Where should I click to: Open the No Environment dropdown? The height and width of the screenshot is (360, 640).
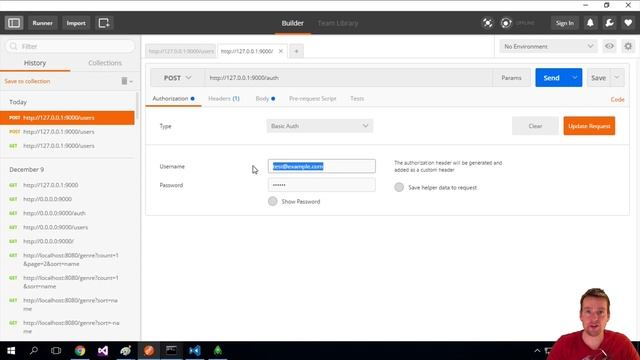pyautogui.click(x=548, y=47)
